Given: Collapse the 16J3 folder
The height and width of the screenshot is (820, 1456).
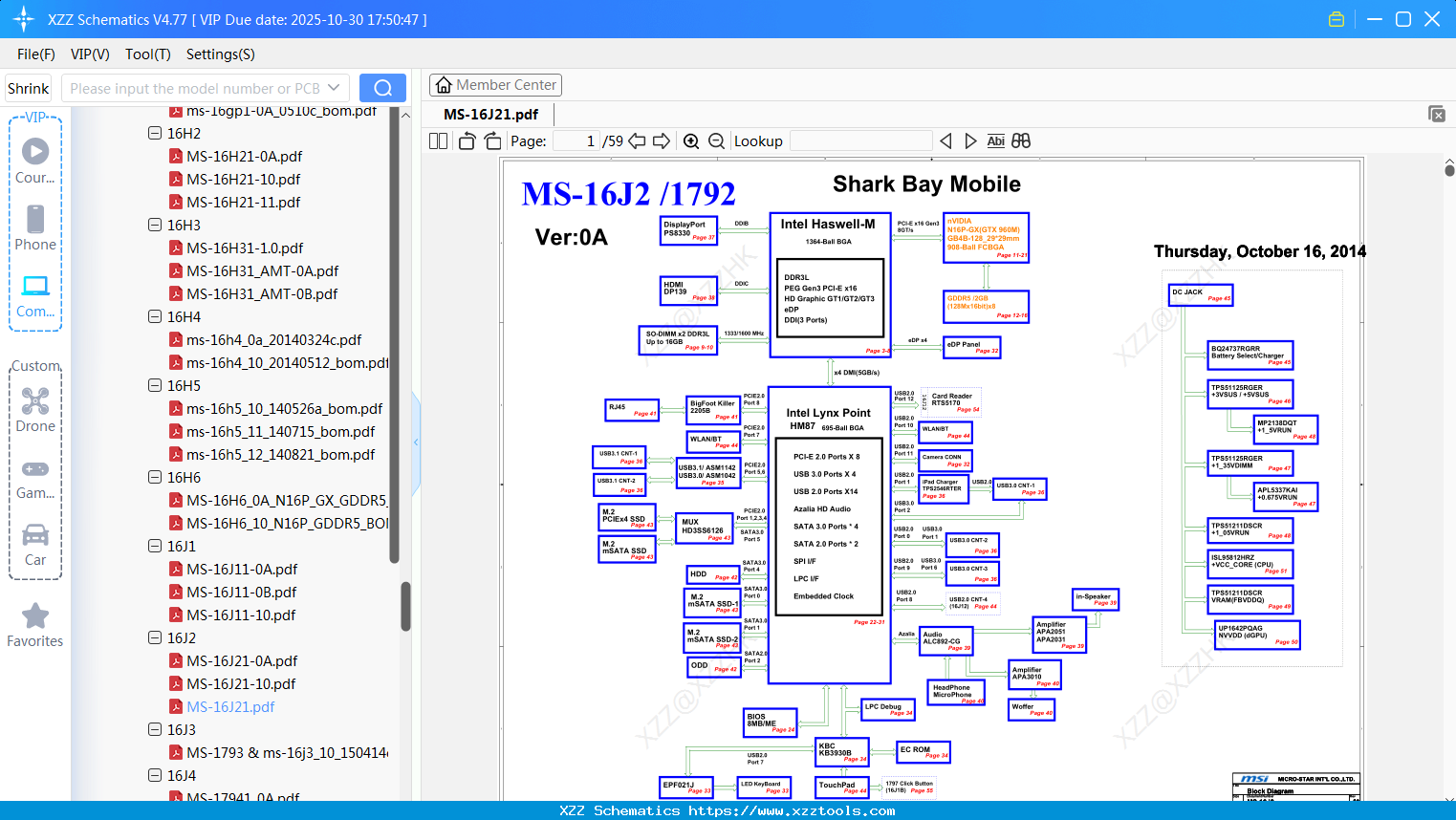Looking at the screenshot, I should [x=155, y=730].
